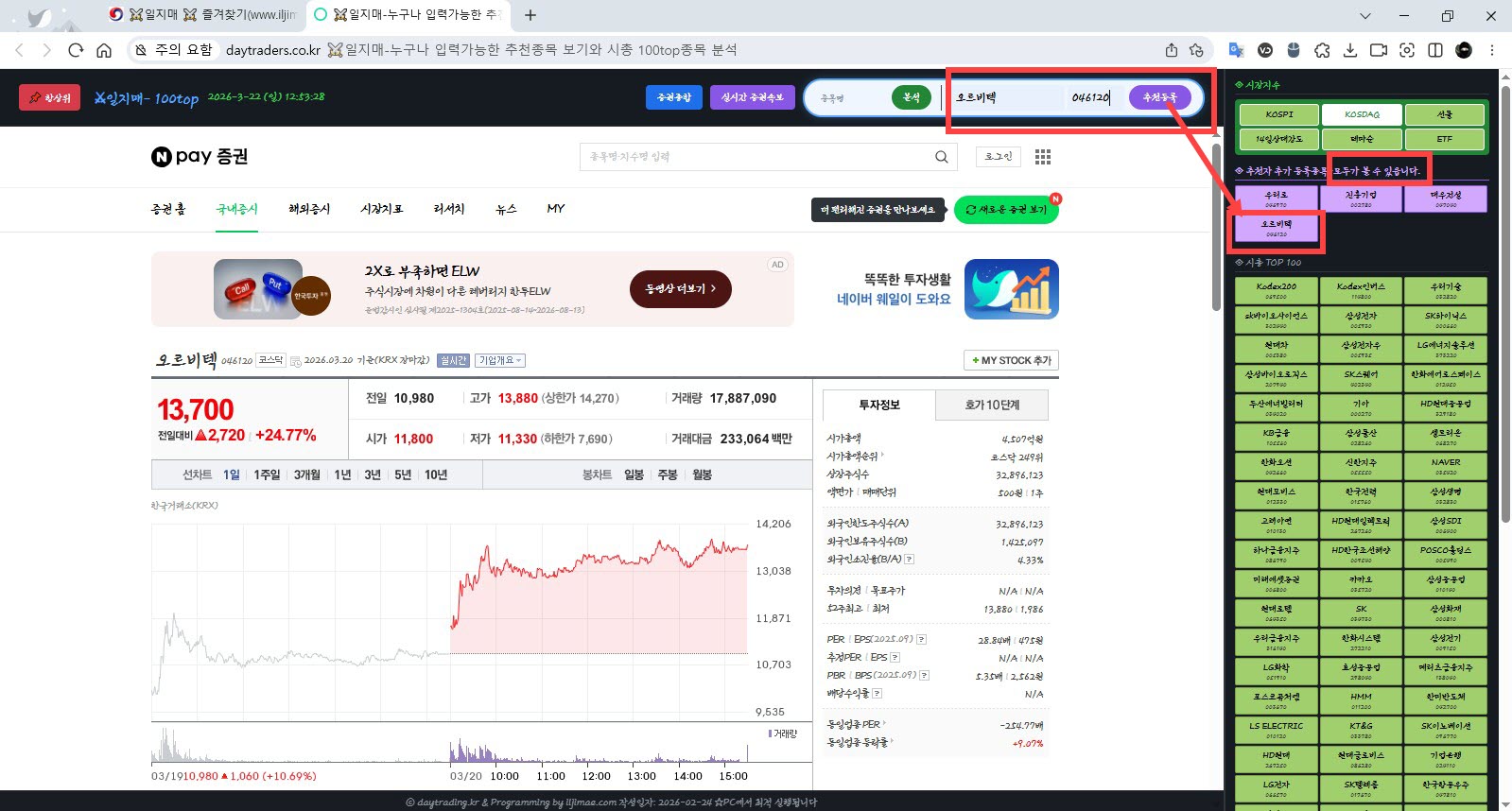The image size is (1512, 811).
Task: Click the purple 추천등록 button
Action: tap(1160, 97)
